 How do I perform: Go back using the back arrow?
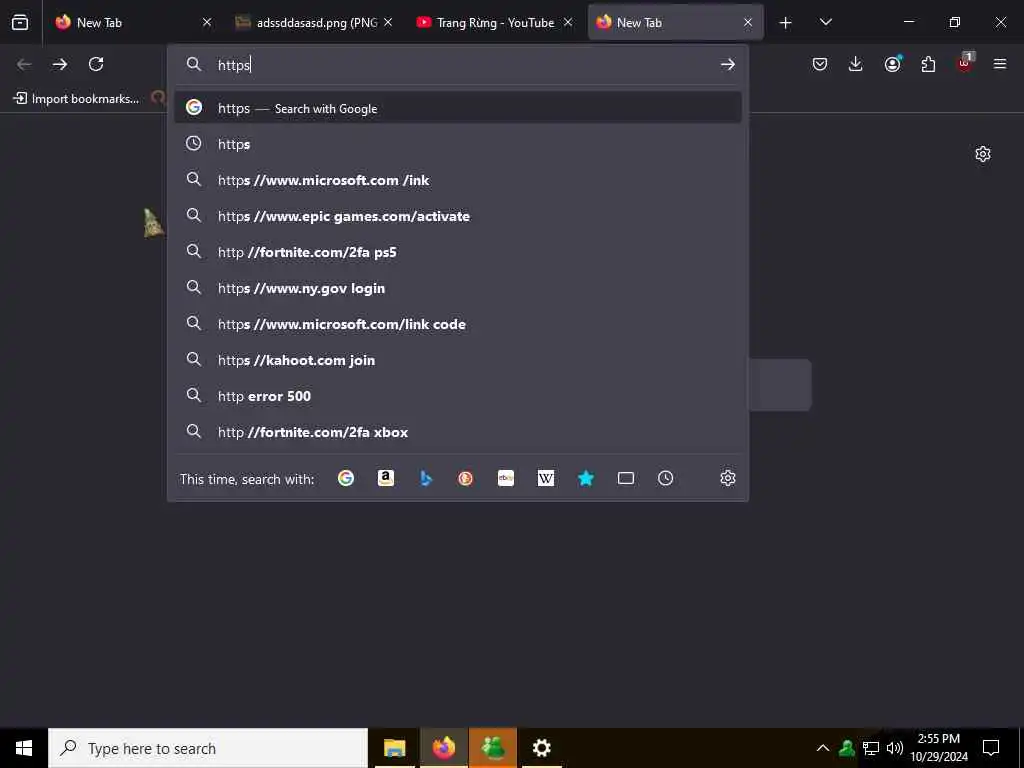point(24,64)
